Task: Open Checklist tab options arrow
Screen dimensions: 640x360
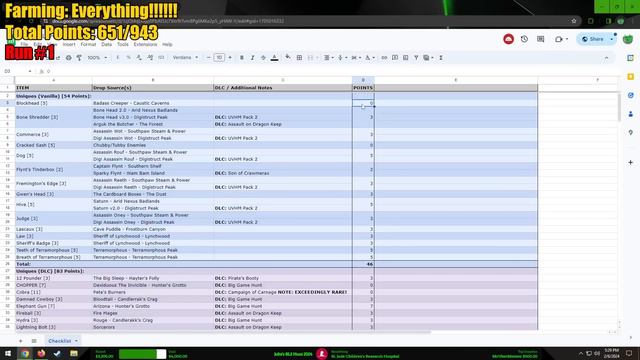Action: (x=76, y=341)
